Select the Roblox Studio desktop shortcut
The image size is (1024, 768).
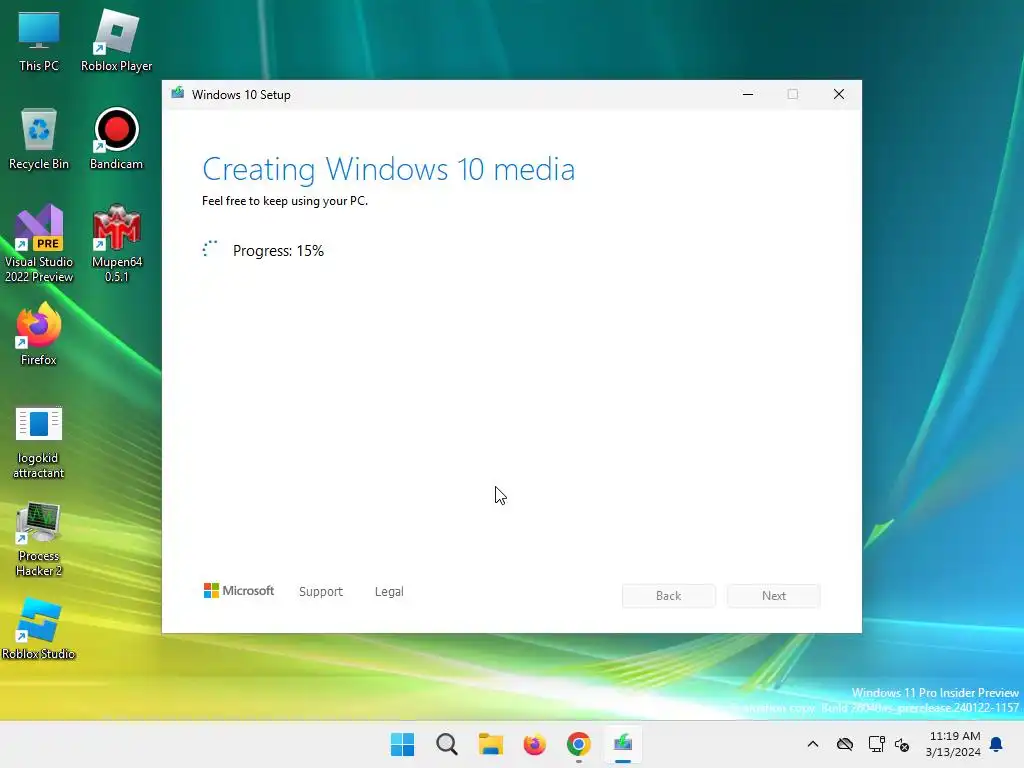(39, 629)
